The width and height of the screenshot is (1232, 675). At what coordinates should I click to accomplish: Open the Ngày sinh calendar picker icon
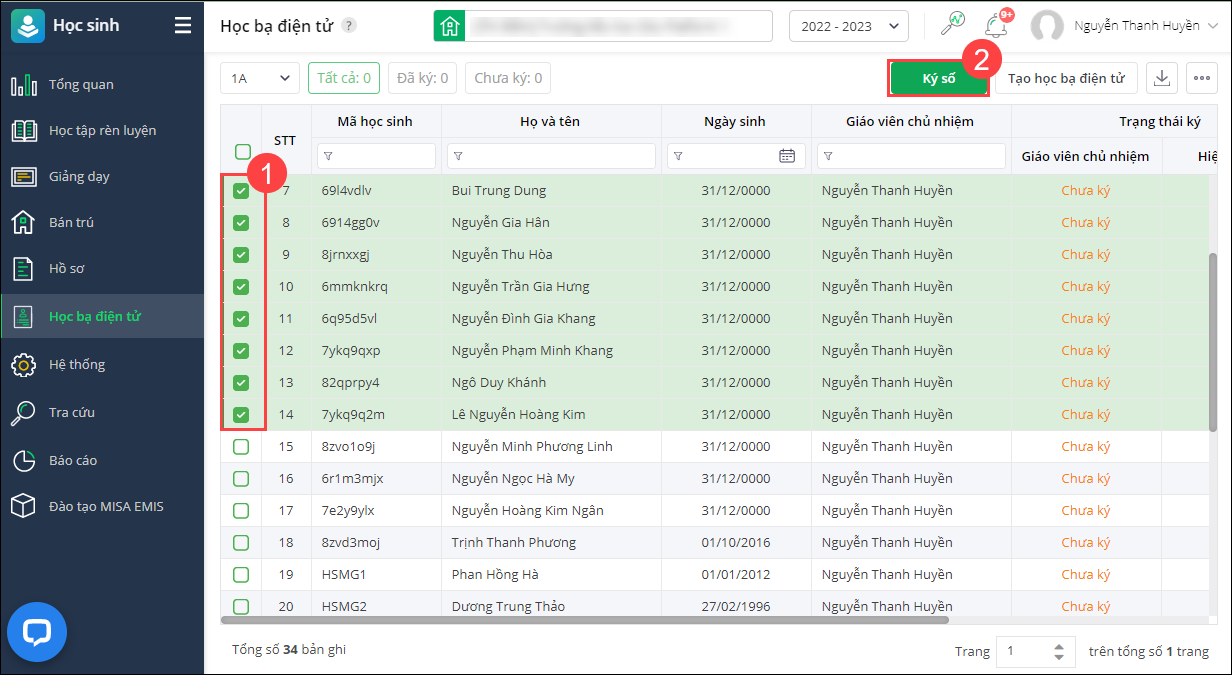click(787, 156)
